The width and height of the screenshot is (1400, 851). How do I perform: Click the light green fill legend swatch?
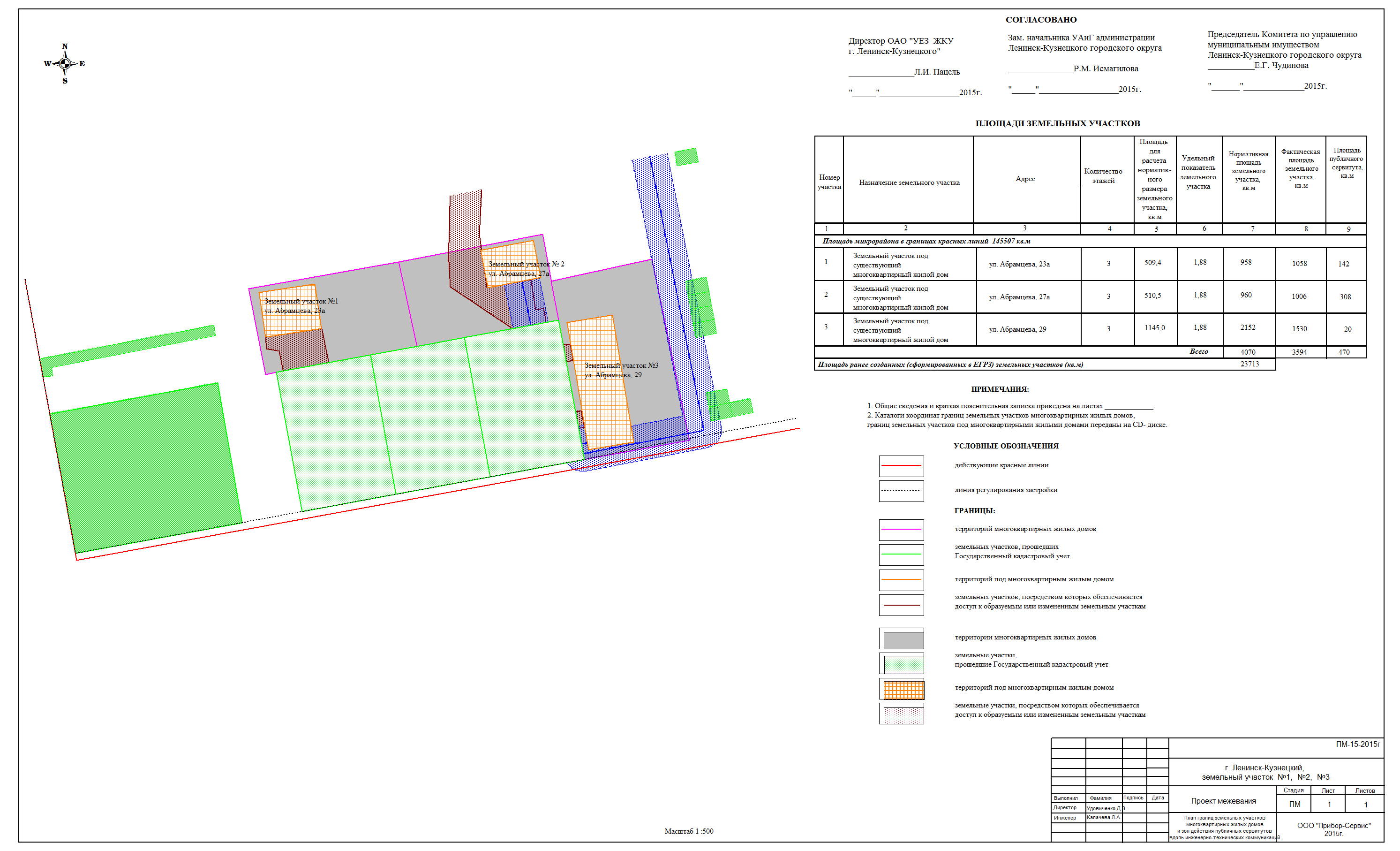[903, 665]
